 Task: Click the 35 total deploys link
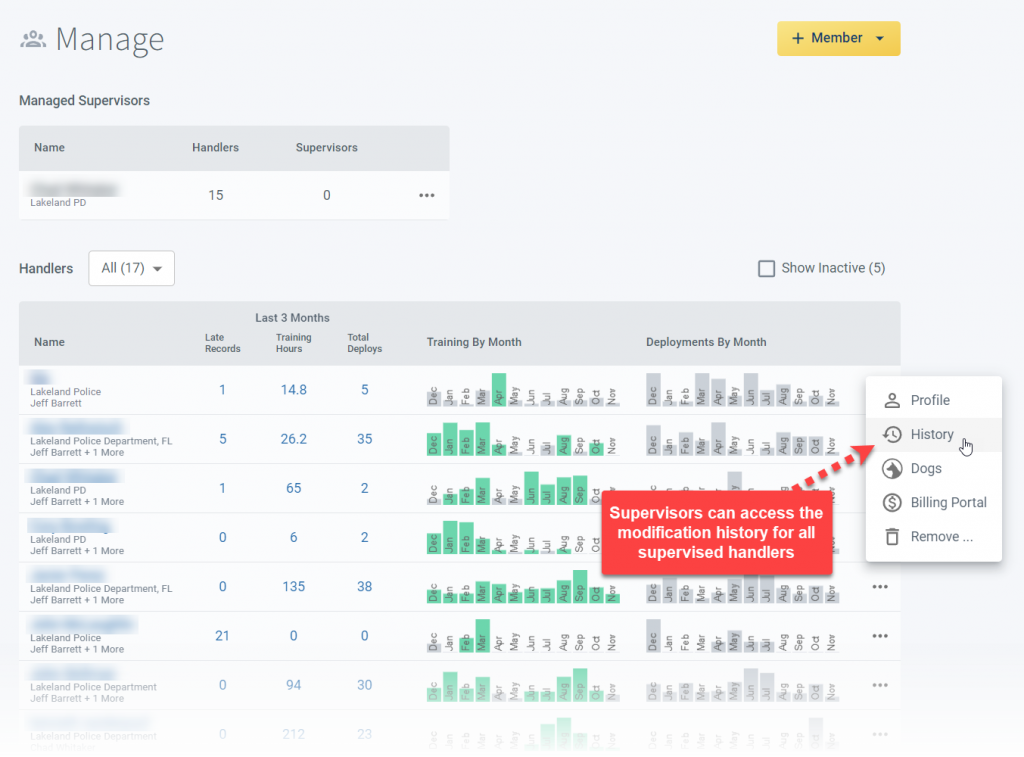(364, 439)
